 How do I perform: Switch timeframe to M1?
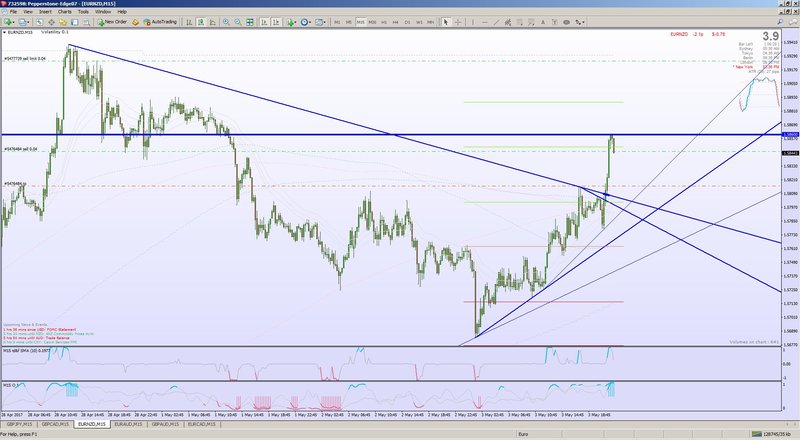(337, 22)
